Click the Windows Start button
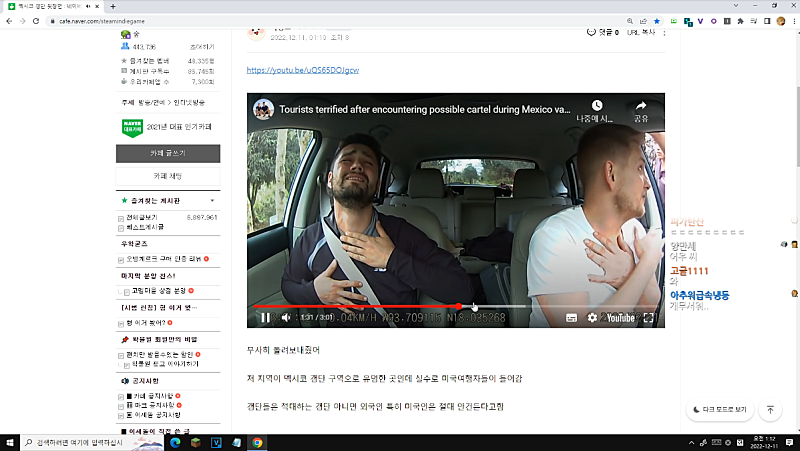Screen dimensions: 800x451 click(x=10, y=441)
